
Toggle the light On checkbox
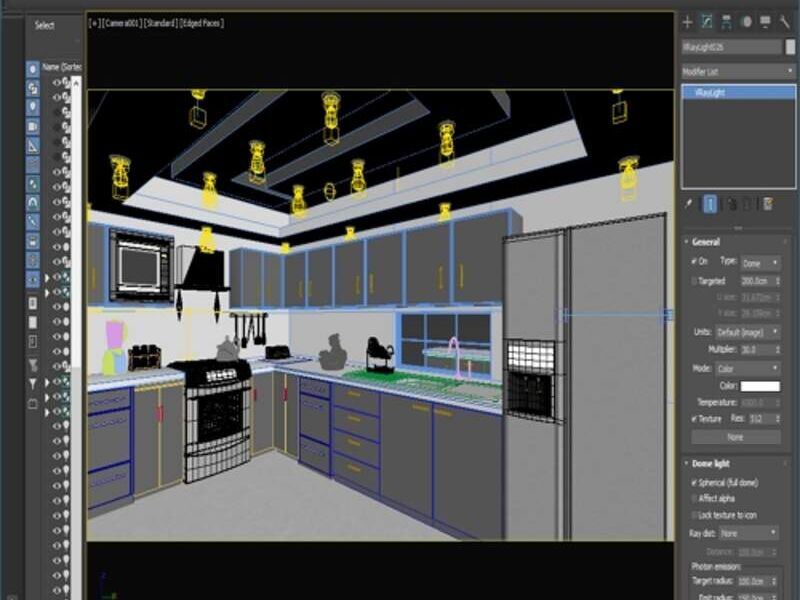(x=696, y=262)
